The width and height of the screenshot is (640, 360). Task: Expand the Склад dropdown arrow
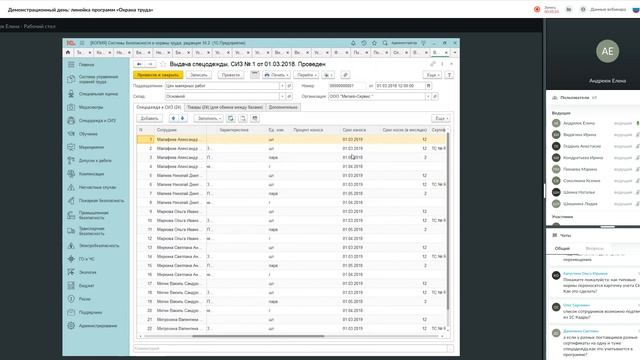[282, 96]
